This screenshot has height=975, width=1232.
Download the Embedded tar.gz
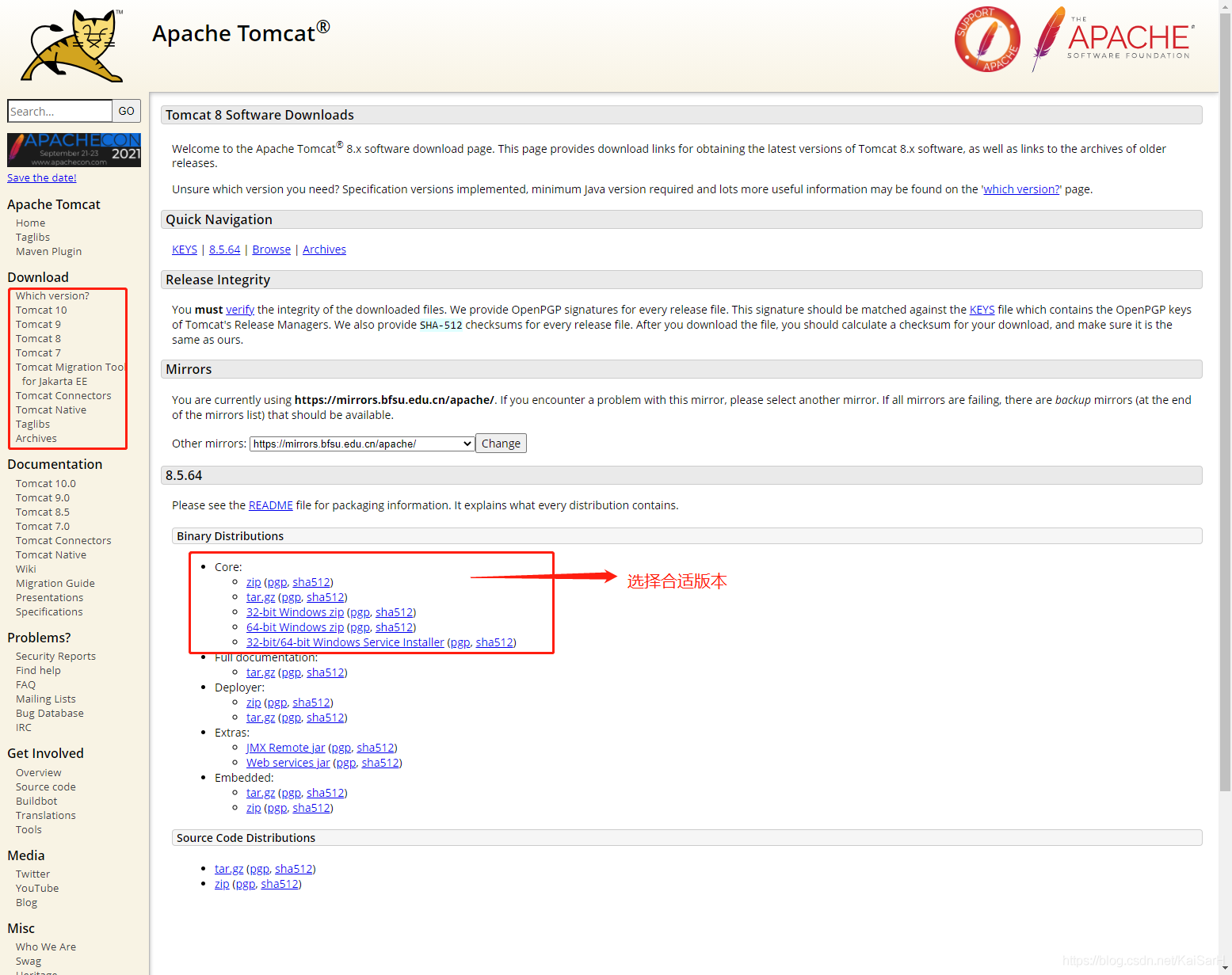click(x=261, y=793)
